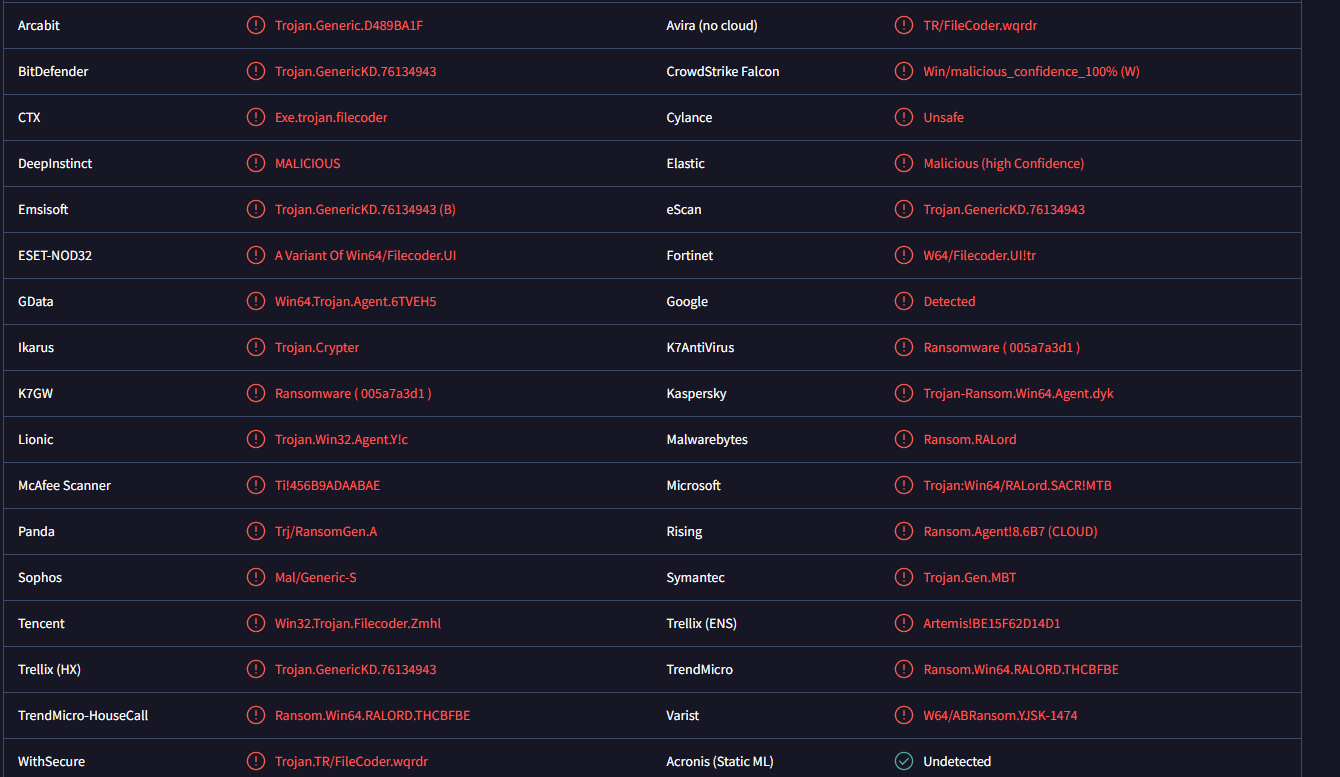Click the W64/ABRansom.YJSK-1474 detection
The height and width of the screenshot is (777, 1340).
(x=1001, y=715)
